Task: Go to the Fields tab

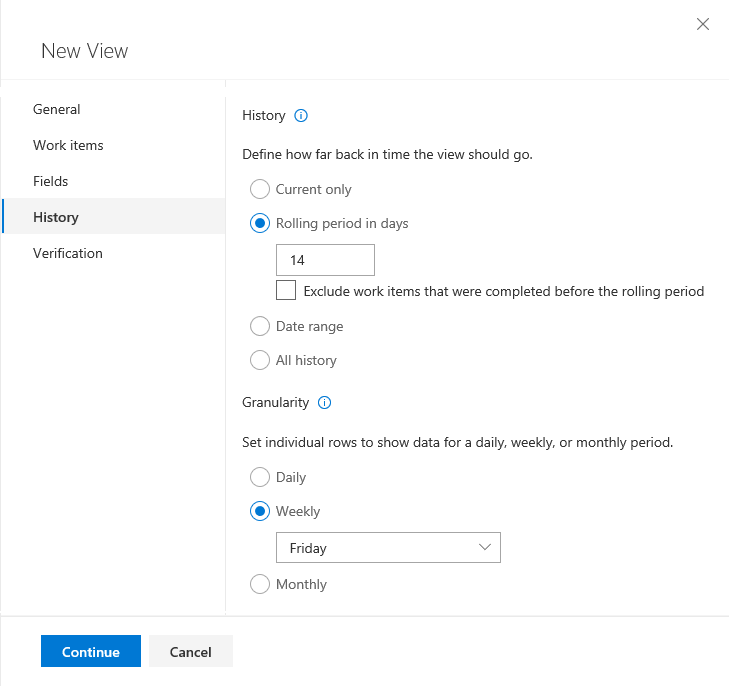Action: pos(113,181)
